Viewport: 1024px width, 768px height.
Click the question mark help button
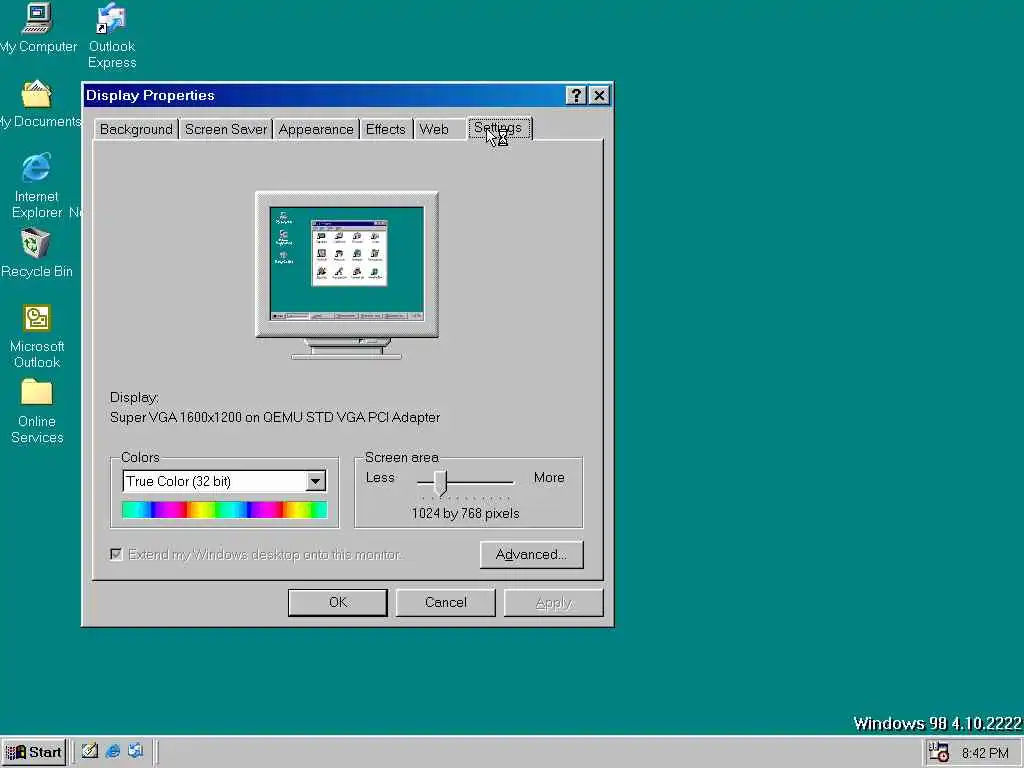click(x=575, y=95)
